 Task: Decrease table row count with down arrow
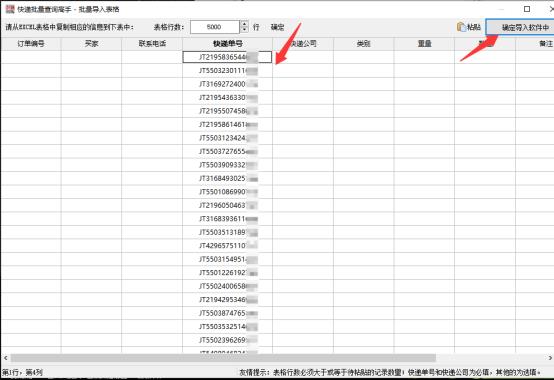tap(244, 30)
